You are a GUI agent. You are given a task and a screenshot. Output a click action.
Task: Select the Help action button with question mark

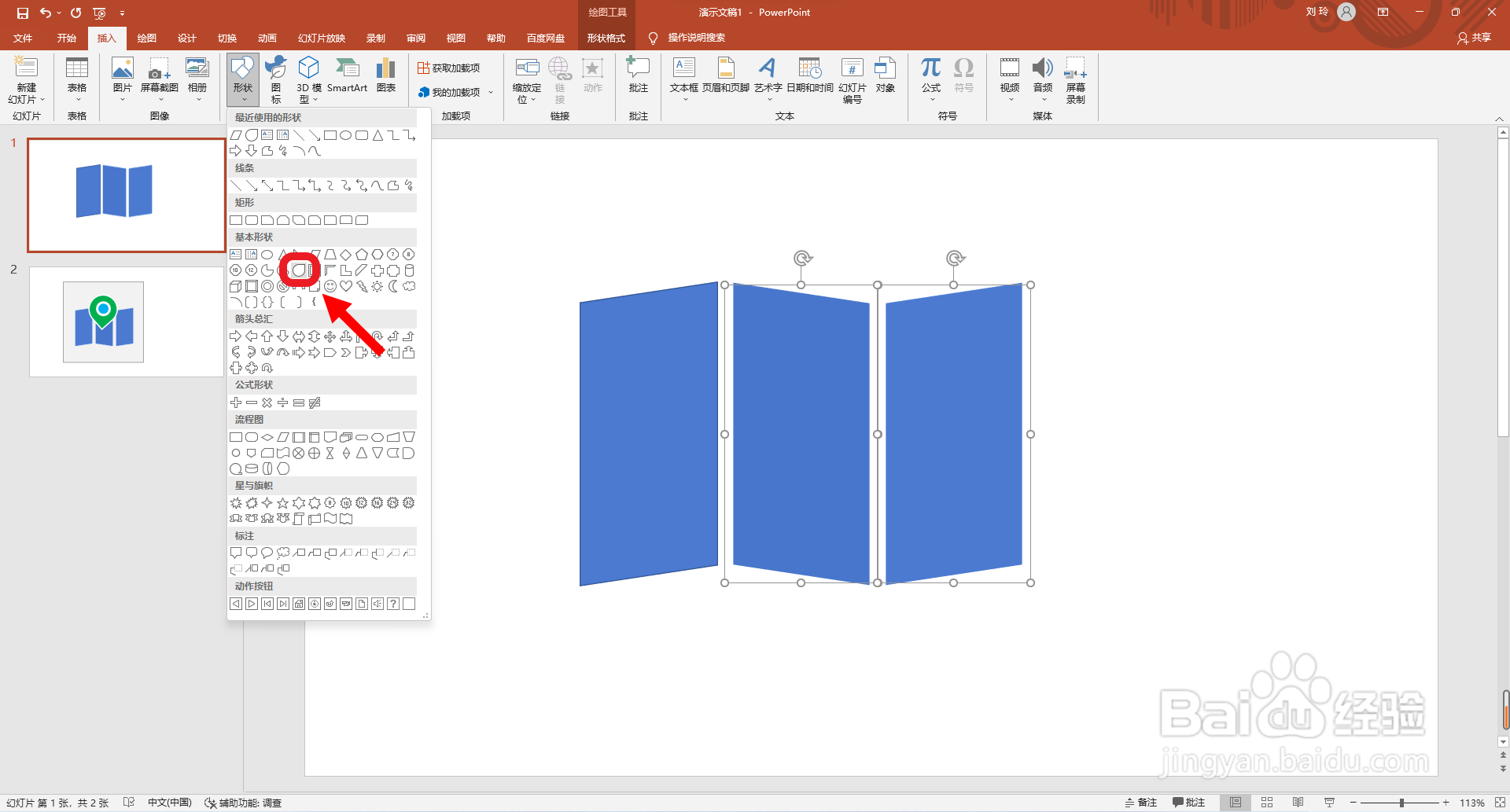[393, 604]
